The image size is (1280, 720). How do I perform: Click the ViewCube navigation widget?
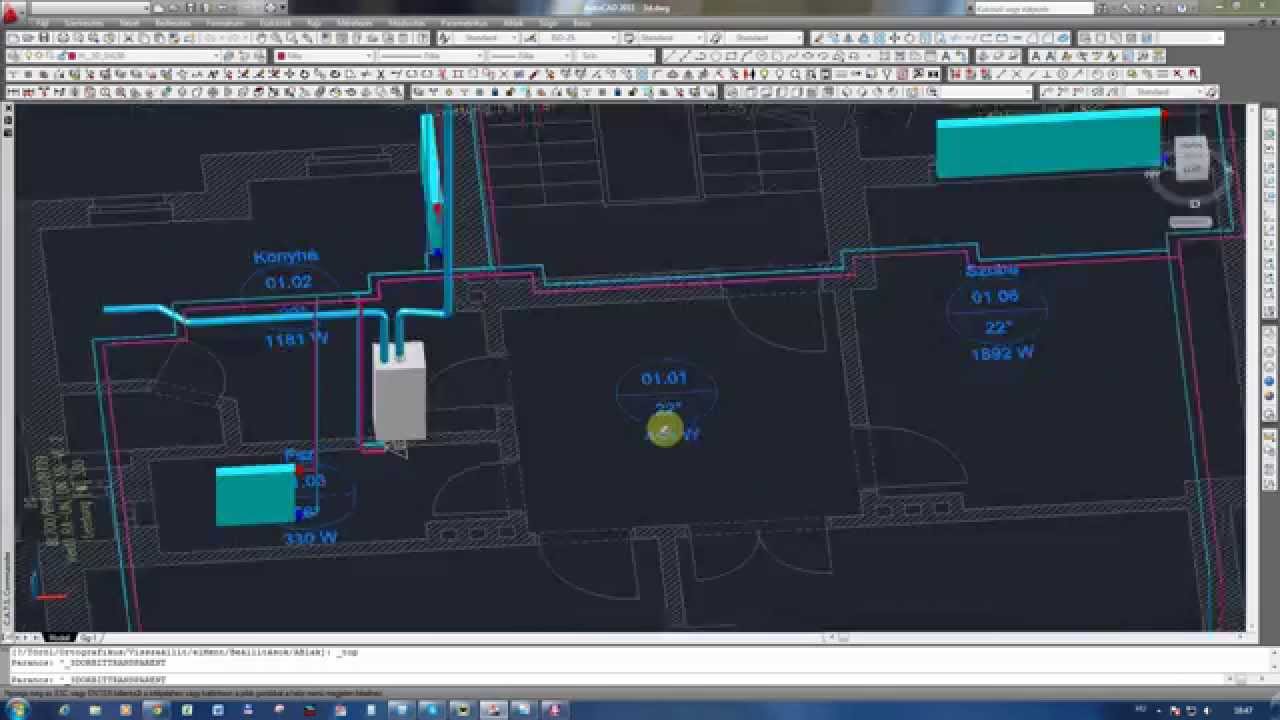tap(1189, 157)
